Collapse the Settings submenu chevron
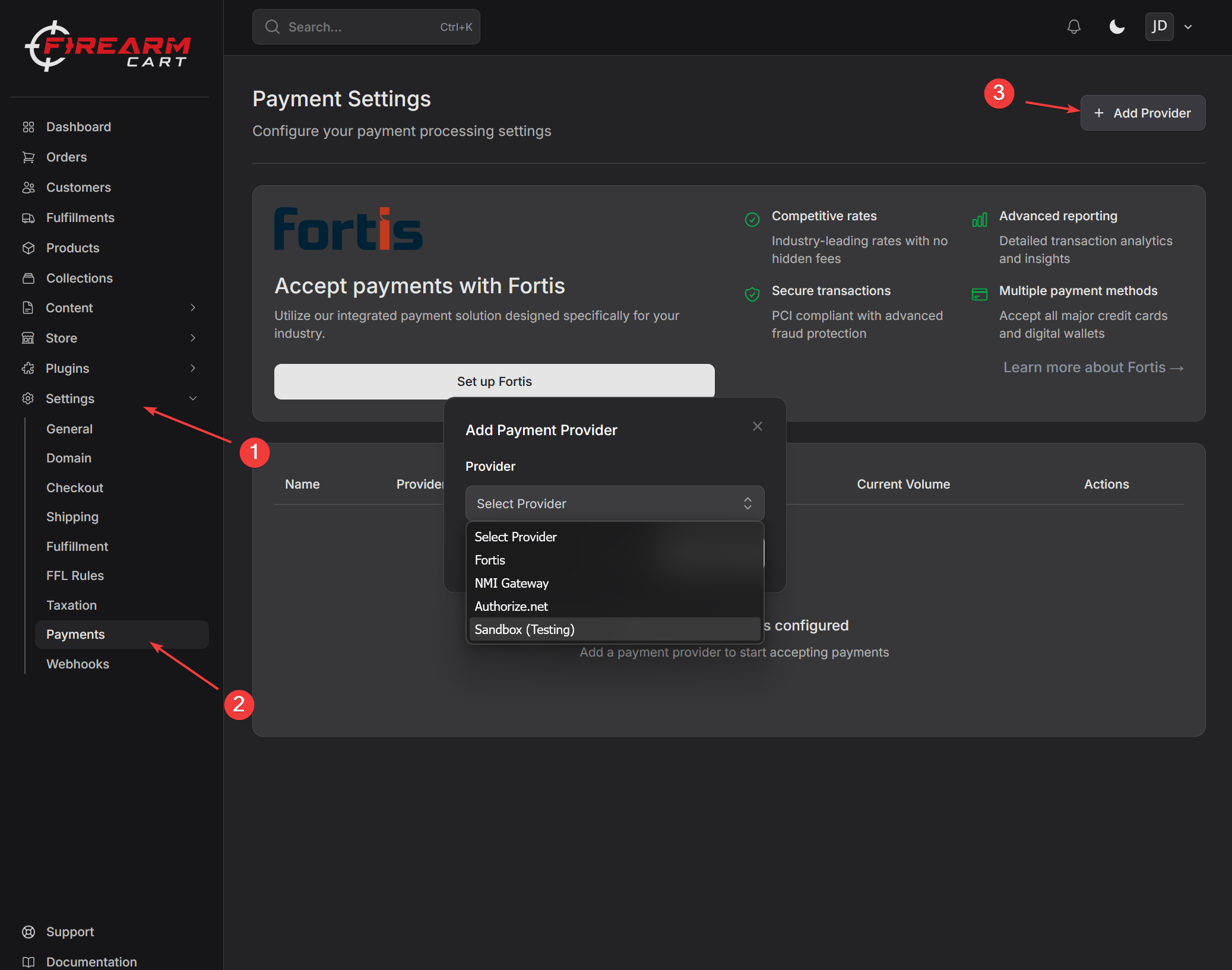Image resolution: width=1232 pixels, height=970 pixels. click(x=193, y=398)
